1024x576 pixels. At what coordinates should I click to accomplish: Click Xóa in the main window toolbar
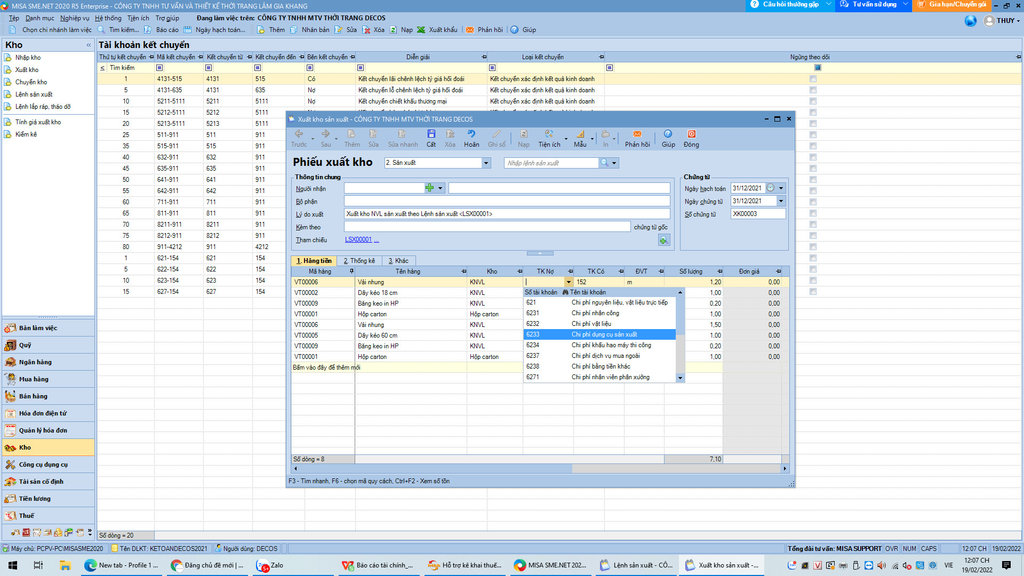point(374,29)
